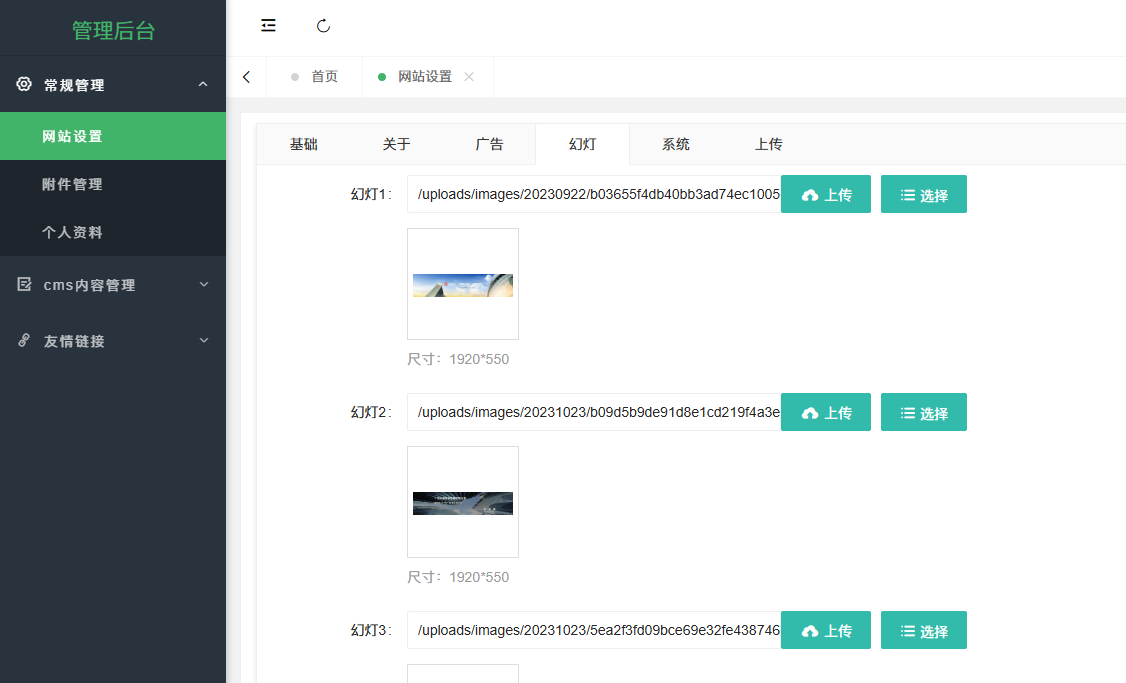Click the 尺寸: 1920*550 text under 幻灯1
Screen dimensions: 1126x683
(x=458, y=359)
